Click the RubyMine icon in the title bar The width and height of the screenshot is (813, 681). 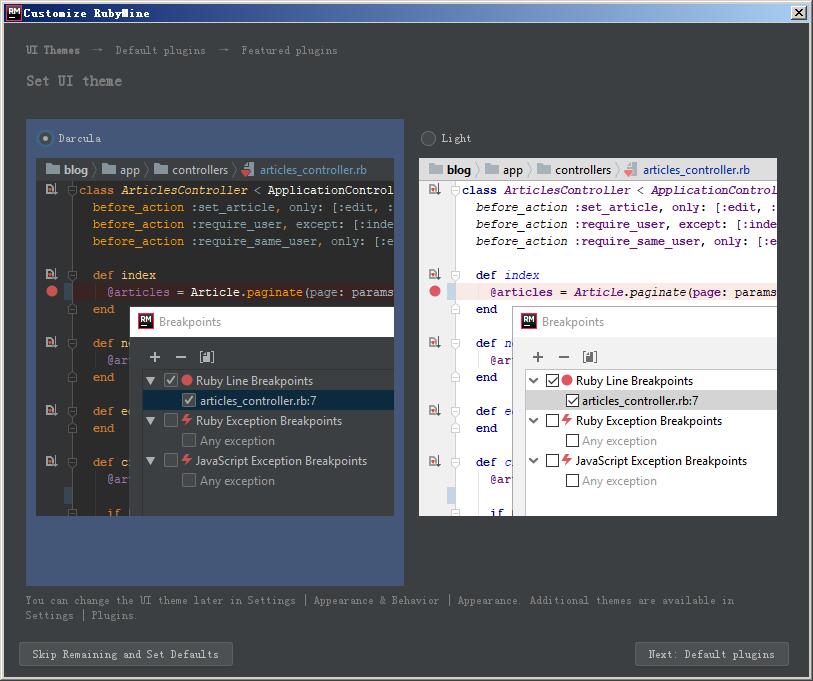[x=14, y=13]
